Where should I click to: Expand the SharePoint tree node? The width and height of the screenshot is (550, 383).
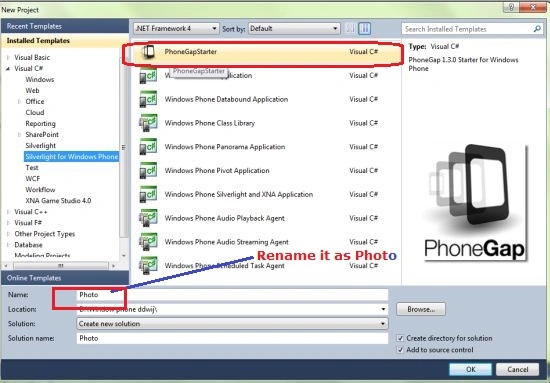click(19, 135)
